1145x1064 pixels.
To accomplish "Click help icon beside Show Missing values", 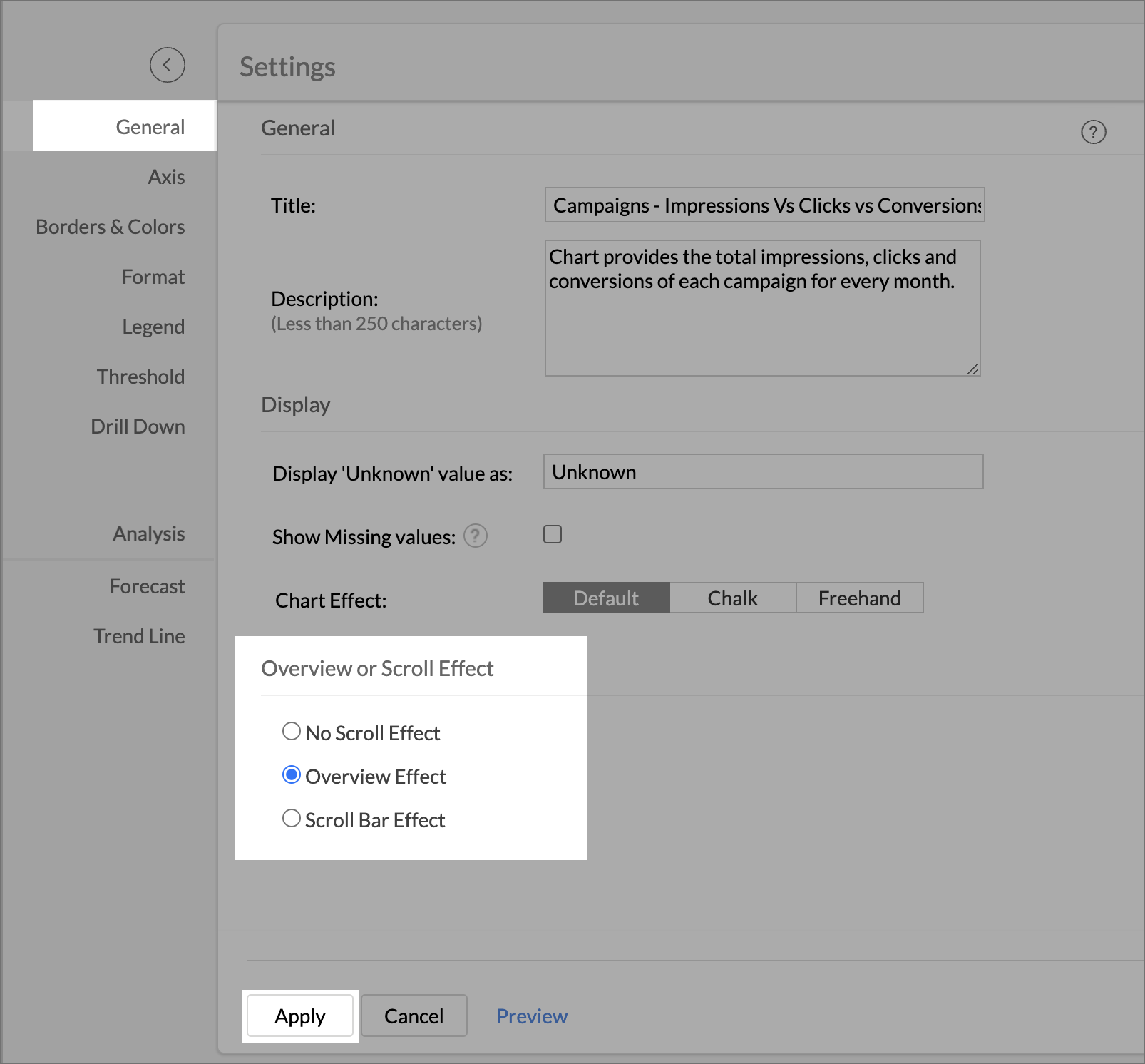I will pos(475,536).
